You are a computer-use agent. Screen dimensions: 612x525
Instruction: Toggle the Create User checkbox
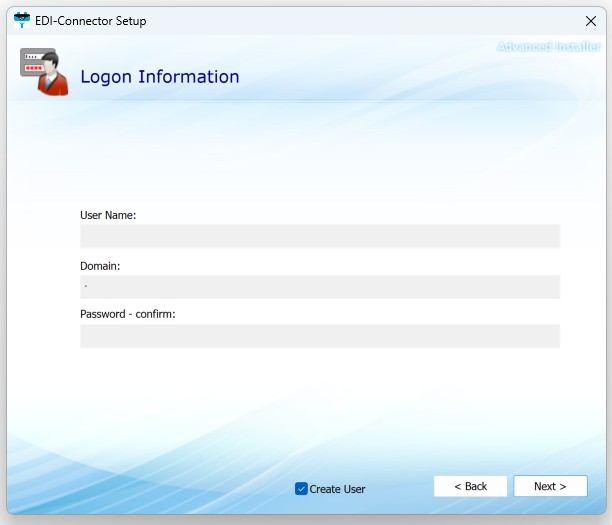[x=301, y=489]
